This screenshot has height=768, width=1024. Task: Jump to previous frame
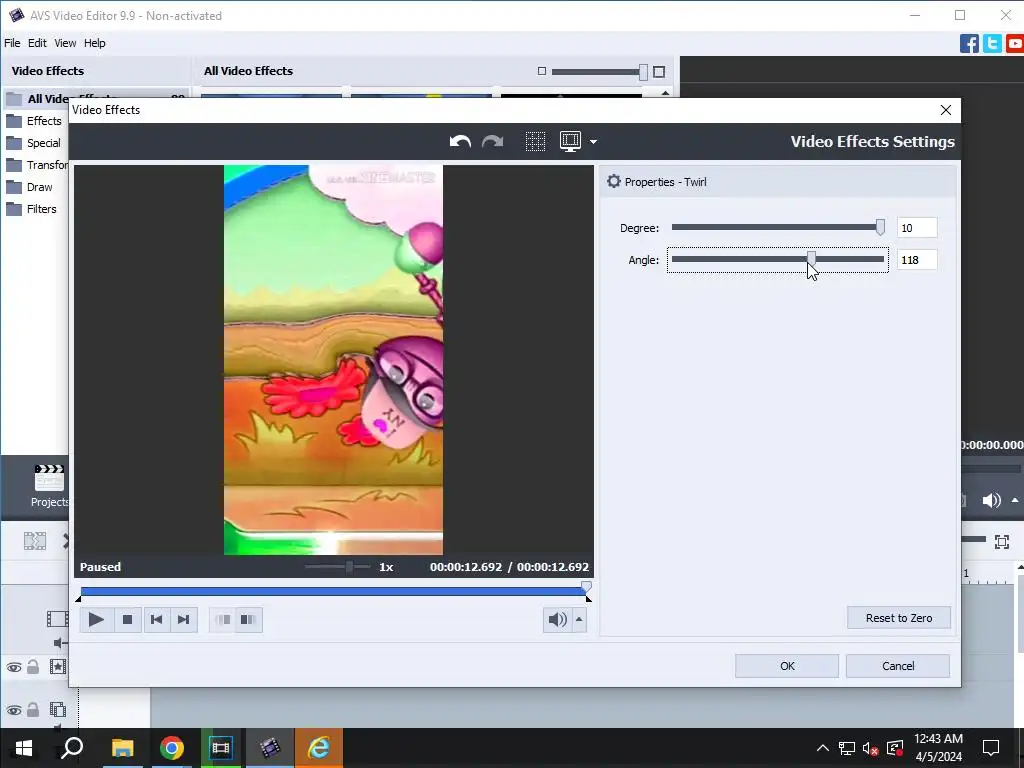click(156, 620)
